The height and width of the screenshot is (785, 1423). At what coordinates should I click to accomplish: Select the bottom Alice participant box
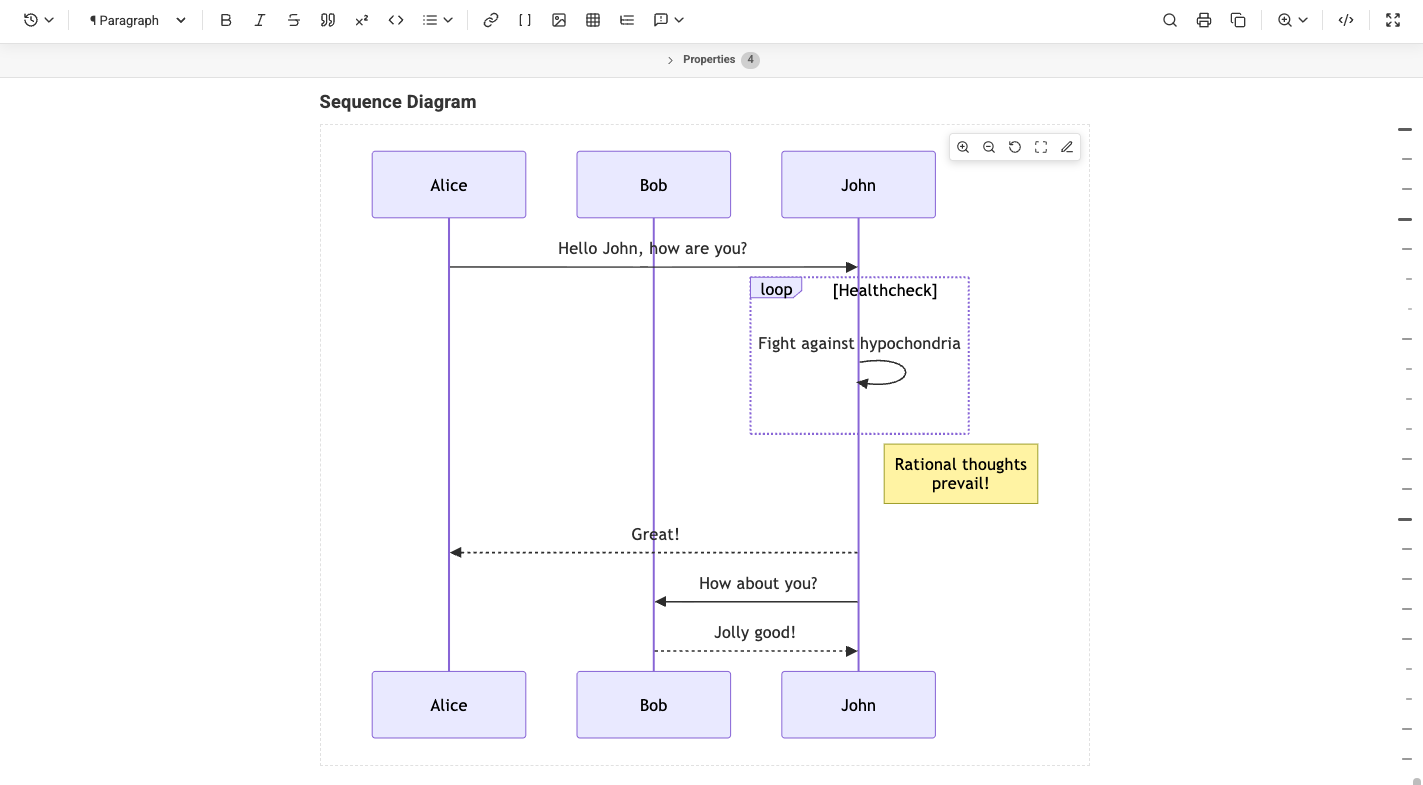[x=449, y=705]
